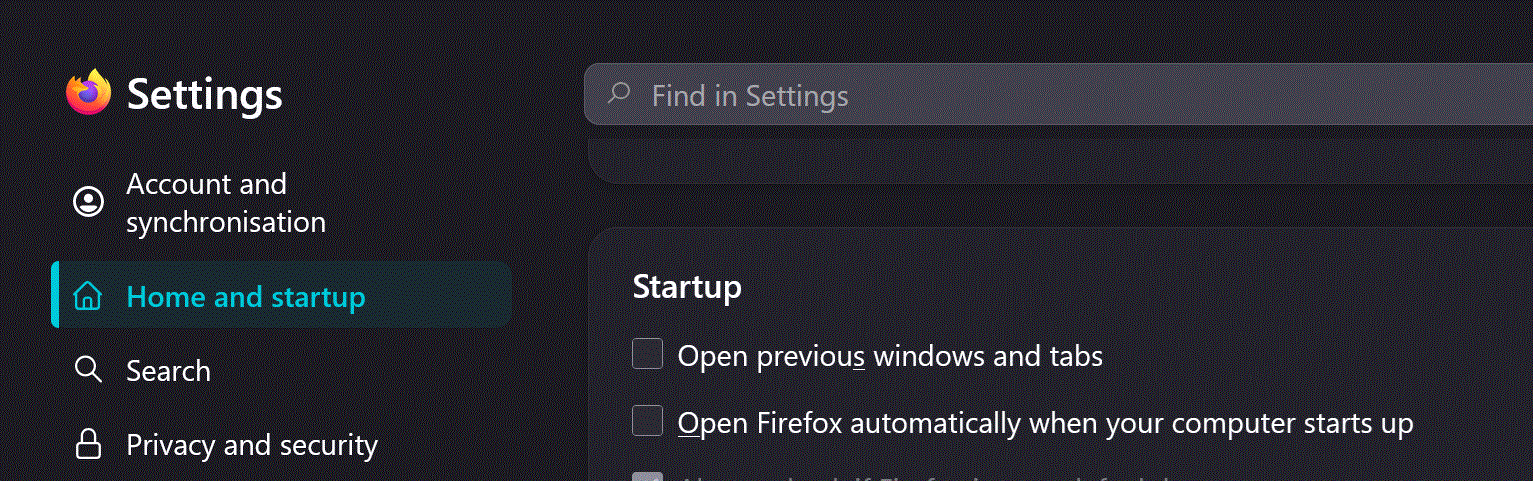Focus the Find in Settings search box
Screen dimensions: 1533x481
pos(1058,95)
